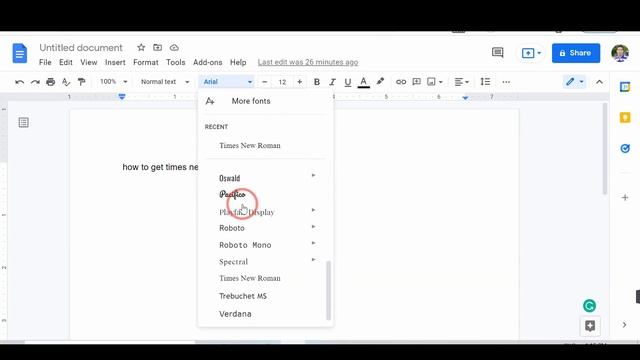Select the Paint format tool
Image resolution: width=640 pixels, height=360 pixels.
(82, 82)
